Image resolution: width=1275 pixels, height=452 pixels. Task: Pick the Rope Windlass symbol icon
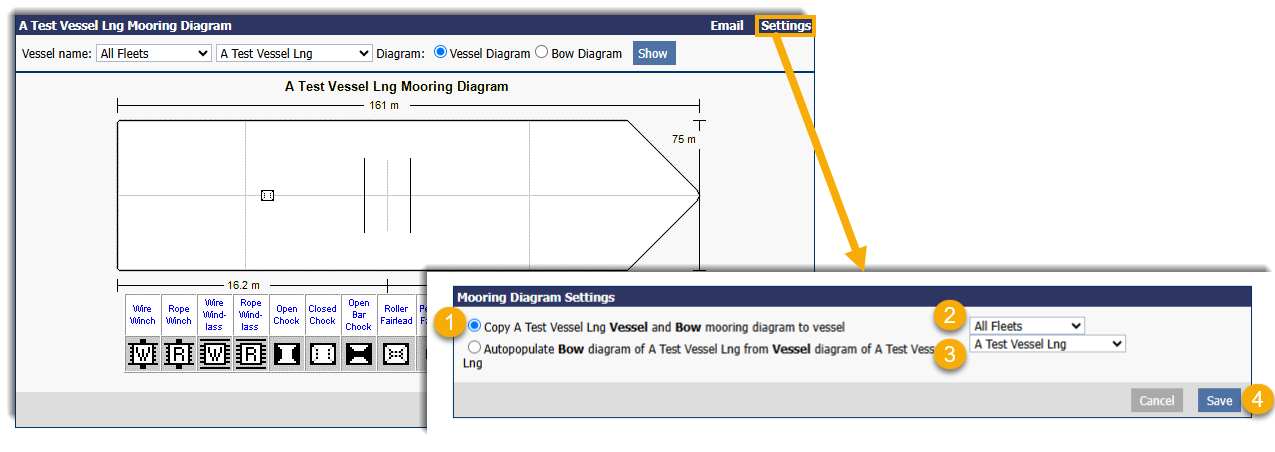[x=251, y=354]
